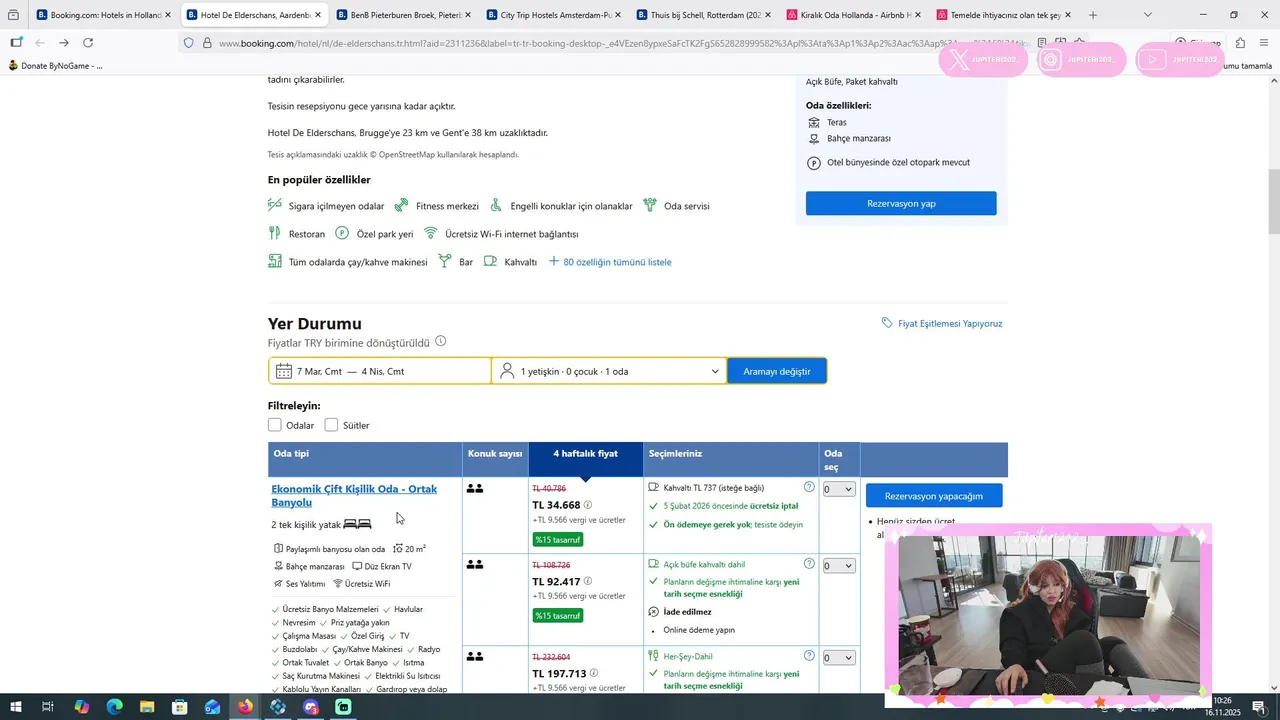
Task: Click the info icon beside TL 92.417
Action: (588, 581)
